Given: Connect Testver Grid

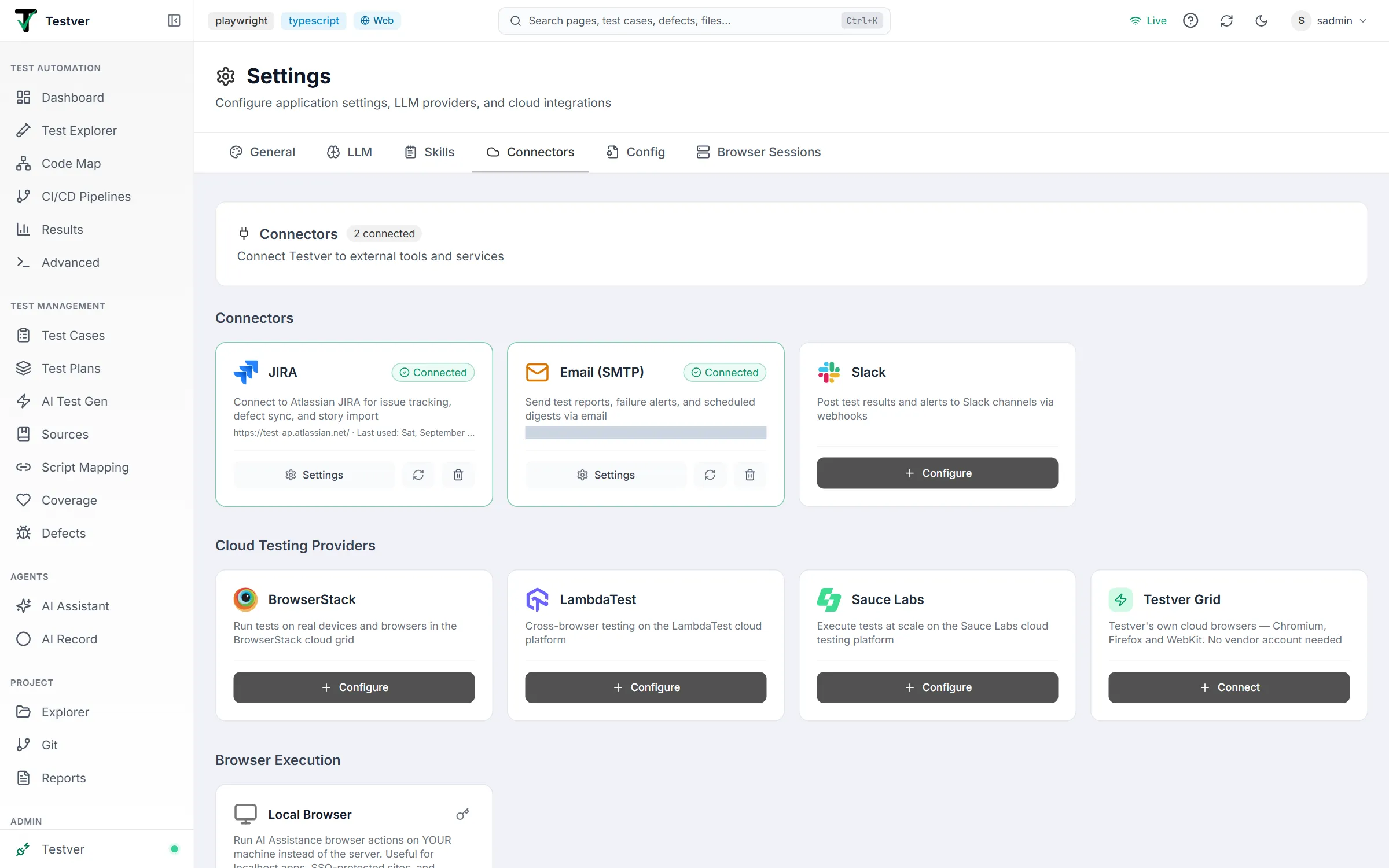Looking at the screenshot, I should [x=1229, y=687].
